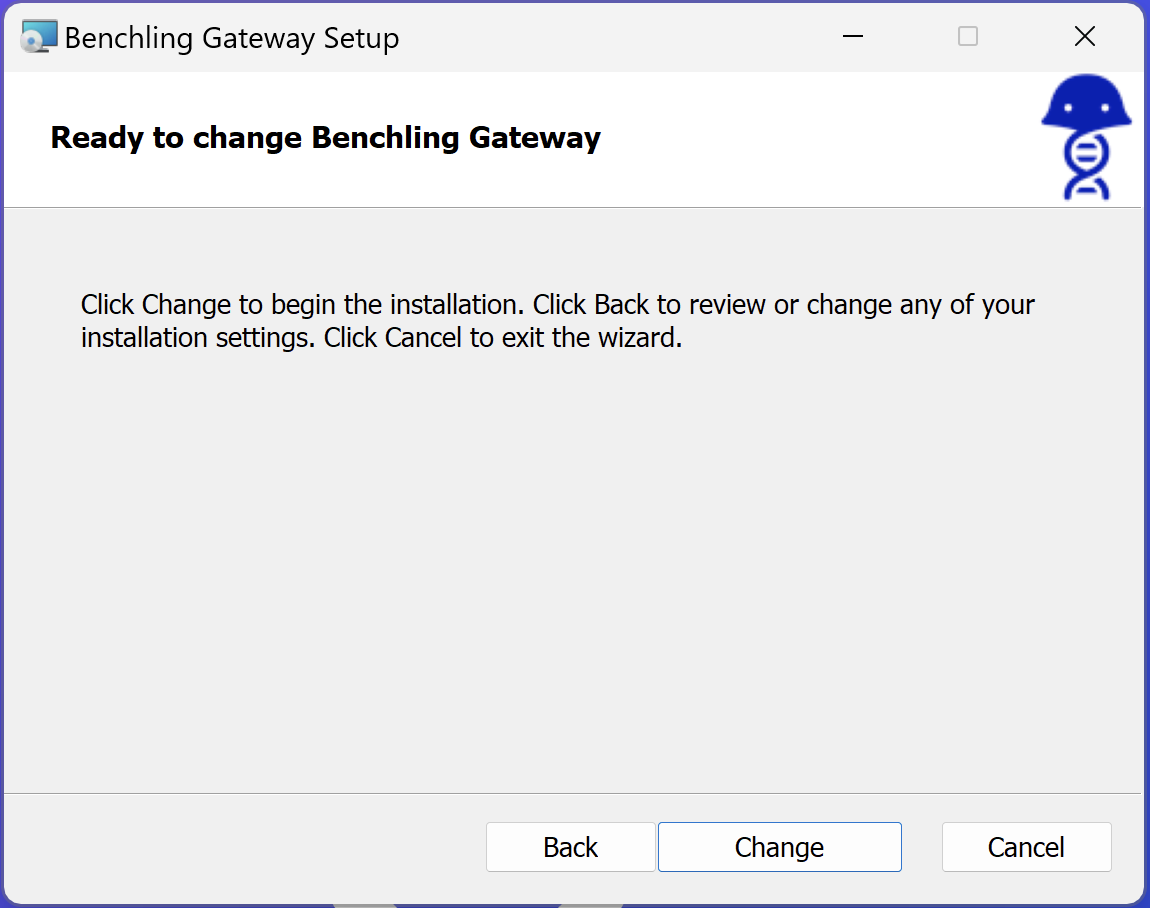Screen dimensions: 1150x908
Task: Click the footer area left of Back
Action: coord(240,847)
